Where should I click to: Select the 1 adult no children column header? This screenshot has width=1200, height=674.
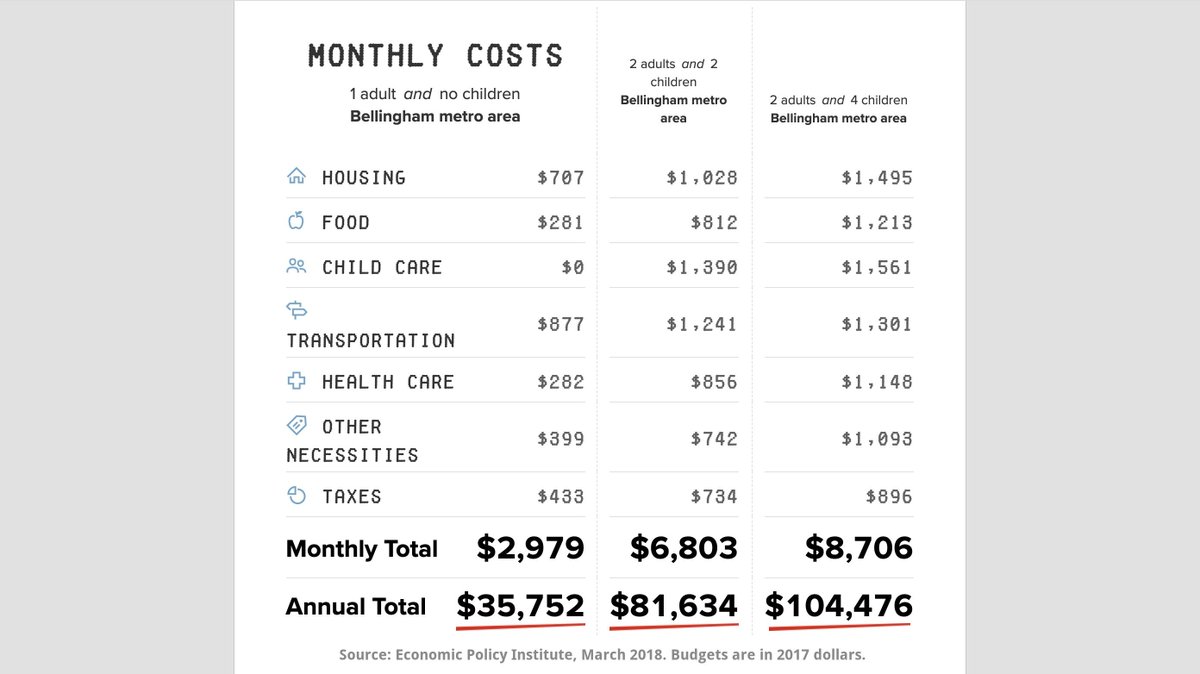pos(435,105)
